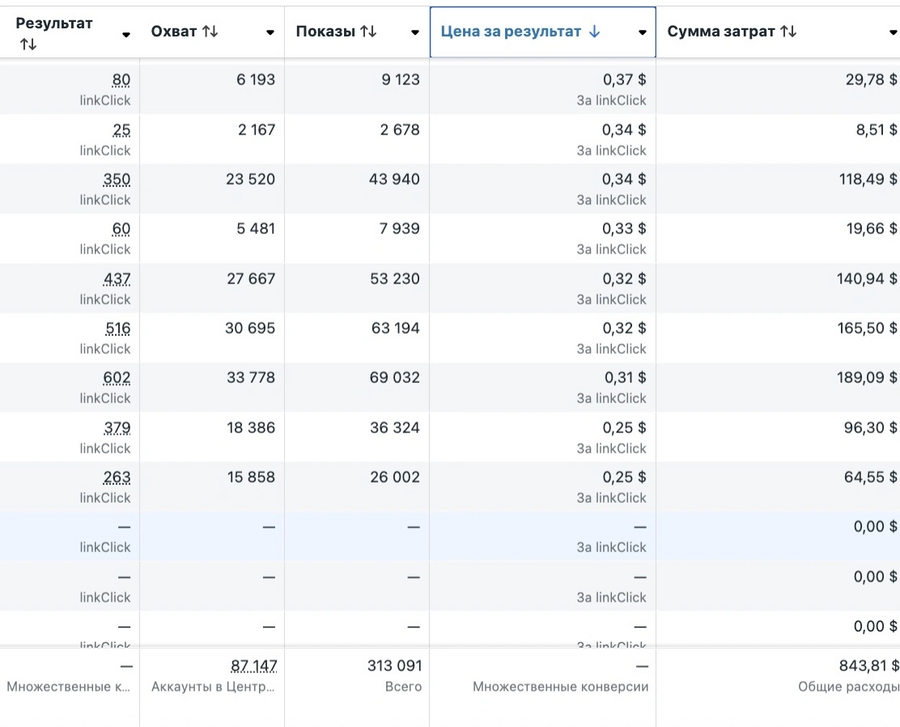Select amount spent 8,51 $
Viewport: 900px width, 727px height.
876,130
